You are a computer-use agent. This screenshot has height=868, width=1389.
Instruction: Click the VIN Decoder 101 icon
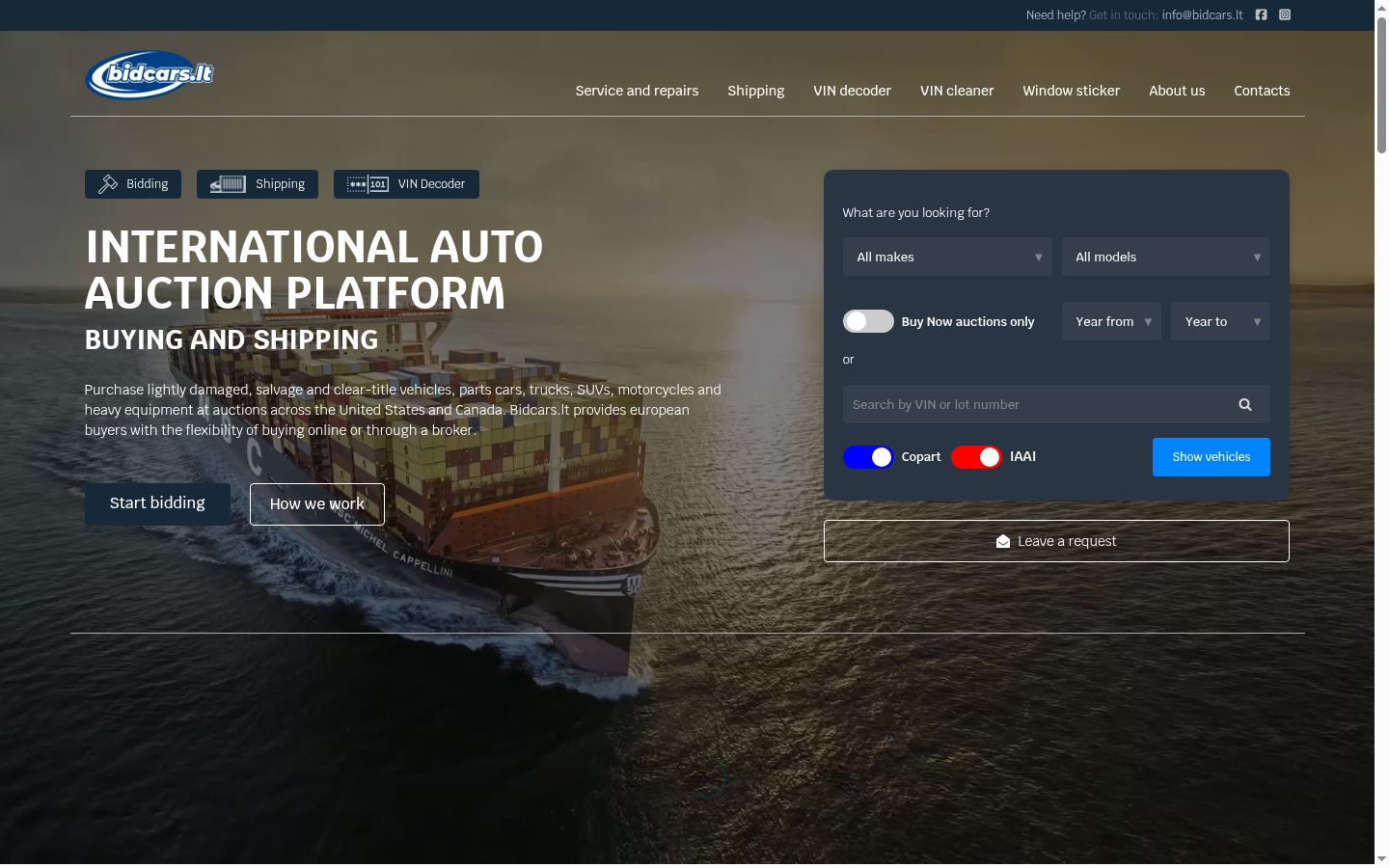[x=368, y=184]
